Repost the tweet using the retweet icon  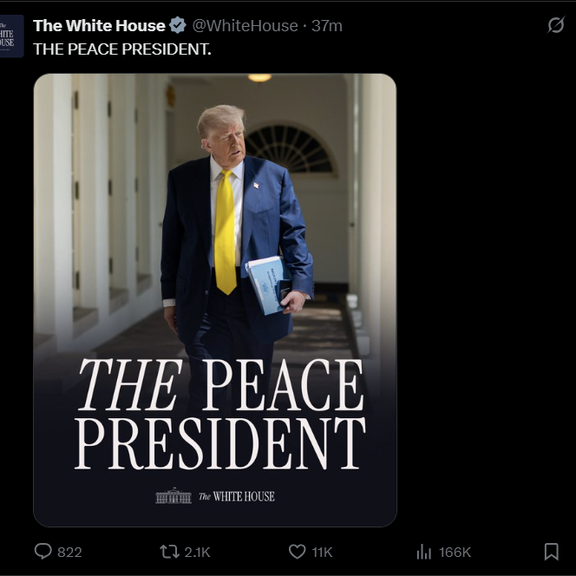(169, 552)
